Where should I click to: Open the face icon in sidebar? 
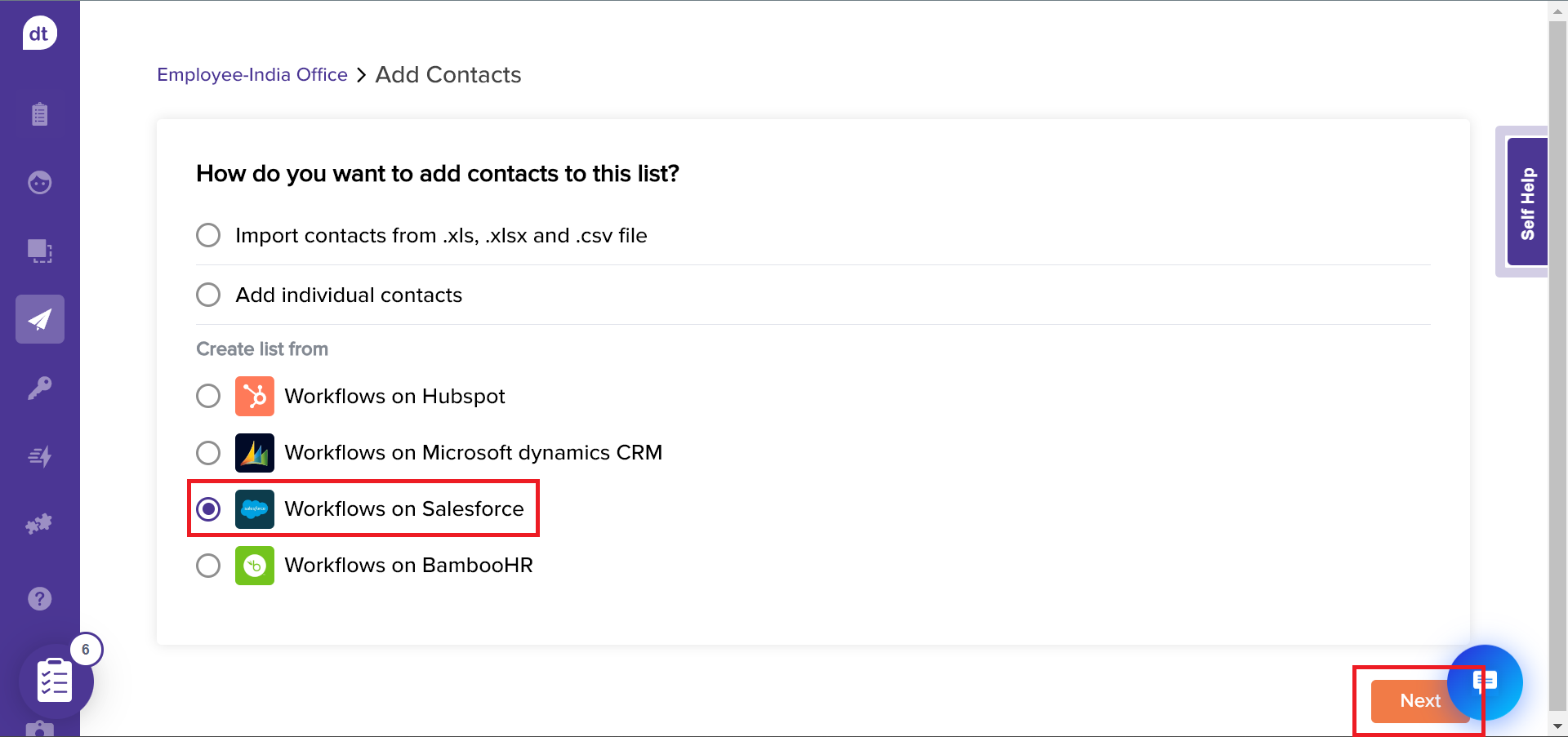(39, 182)
